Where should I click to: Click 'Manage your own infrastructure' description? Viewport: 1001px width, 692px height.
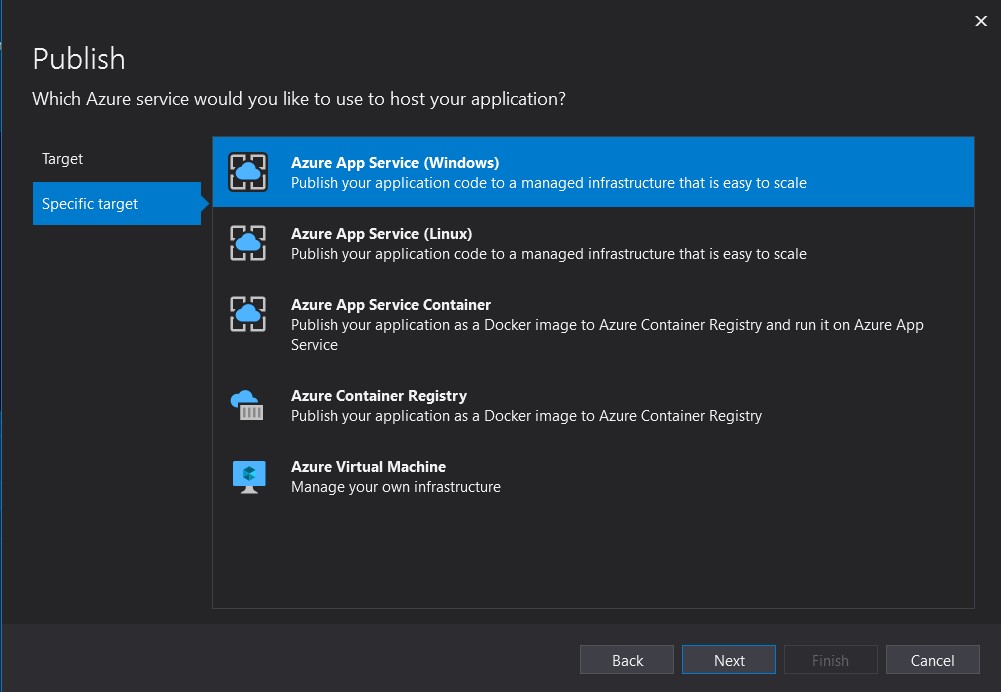[396, 487]
